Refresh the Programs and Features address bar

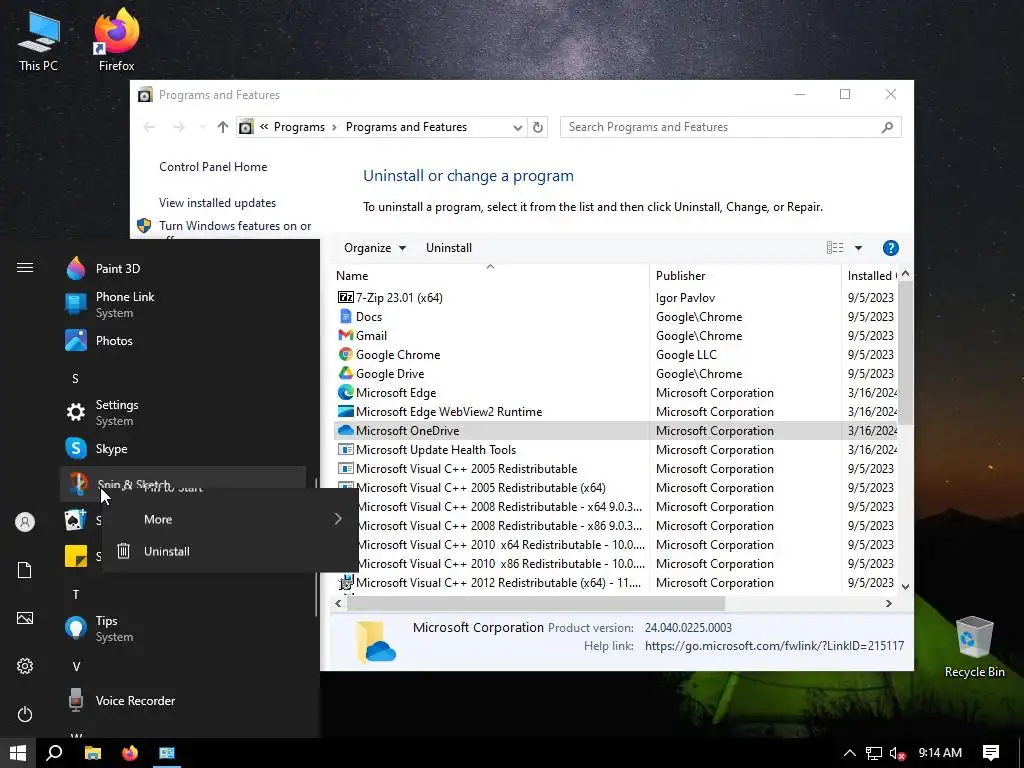coord(537,127)
